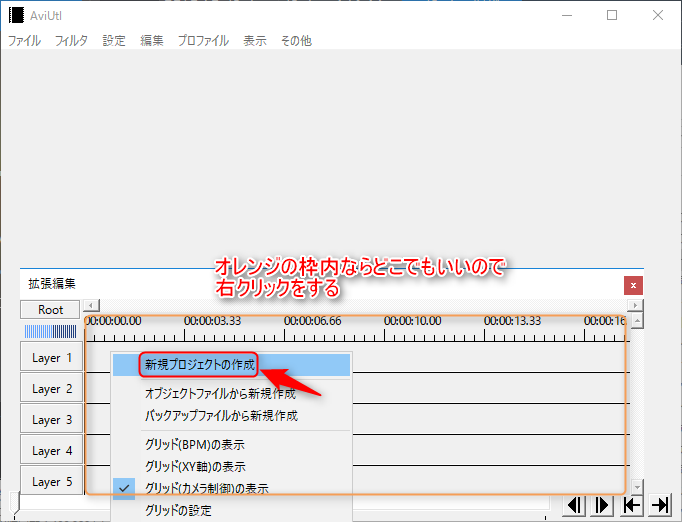Select 新規プロジェクトの作成 in context menu
This screenshot has height=522, width=682.
click(231, 365)
